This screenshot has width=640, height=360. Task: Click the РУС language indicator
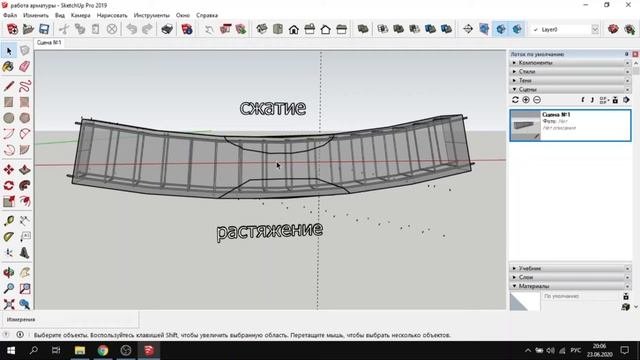coord(576,350)
